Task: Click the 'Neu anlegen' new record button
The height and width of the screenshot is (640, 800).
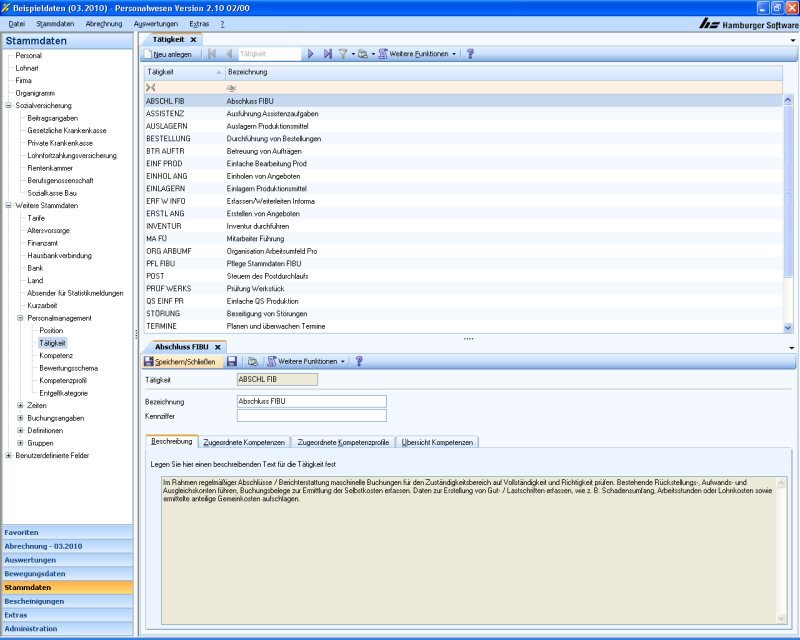Action: [x=172, y=54]
